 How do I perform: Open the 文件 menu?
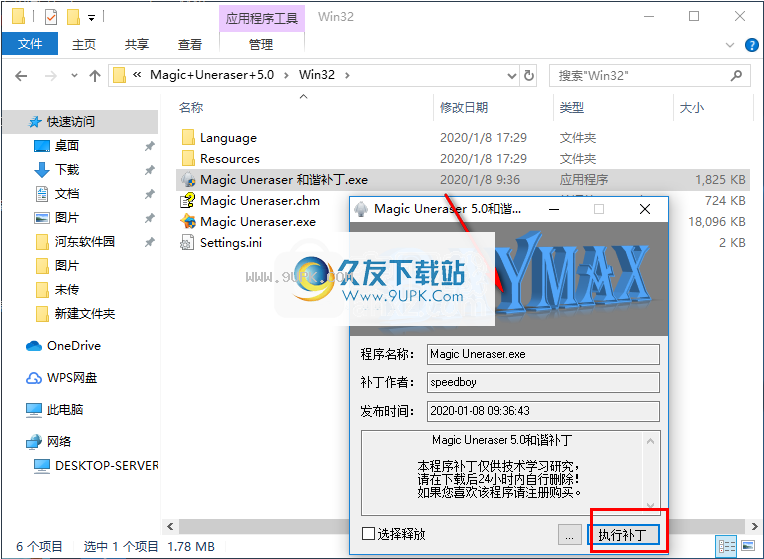pyautogui.click(x=30, y=44)
